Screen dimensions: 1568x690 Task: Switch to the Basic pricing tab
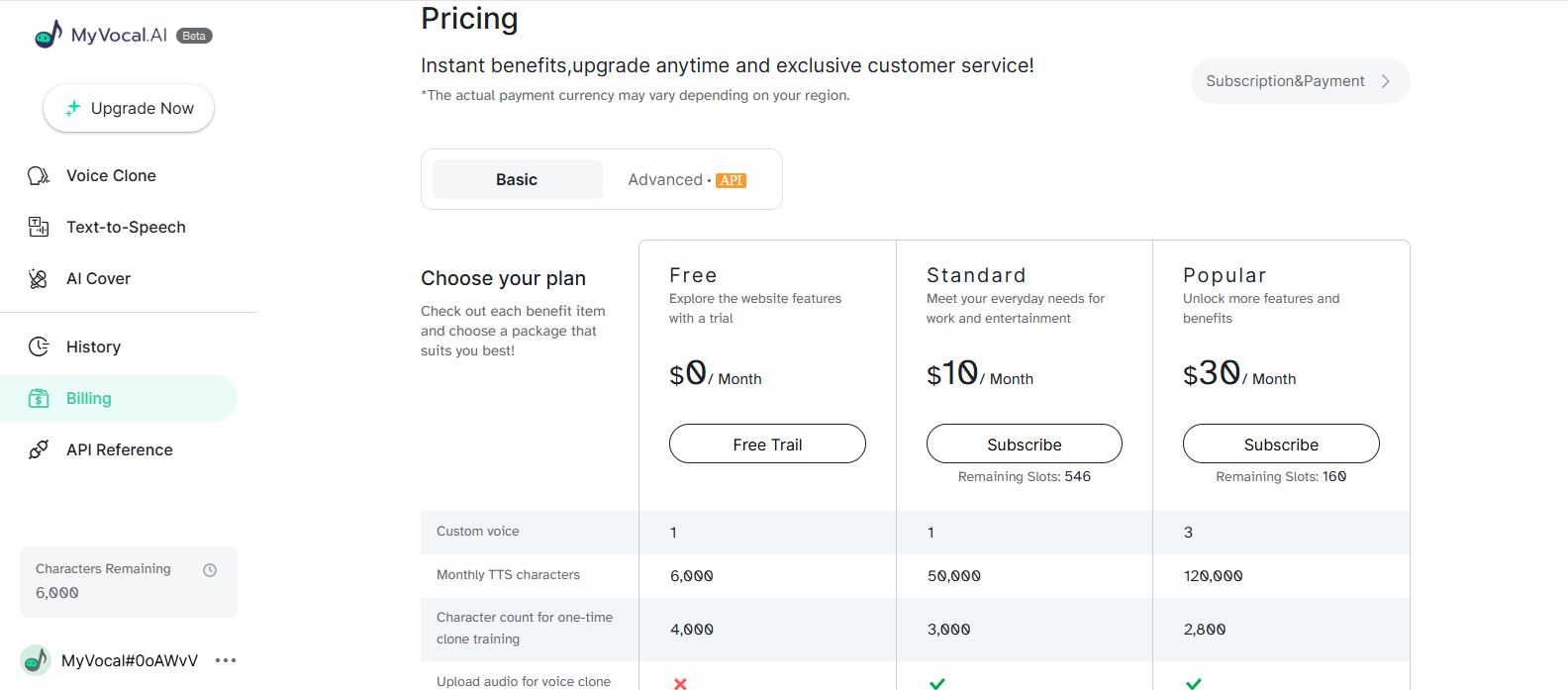tap(517, 179)
